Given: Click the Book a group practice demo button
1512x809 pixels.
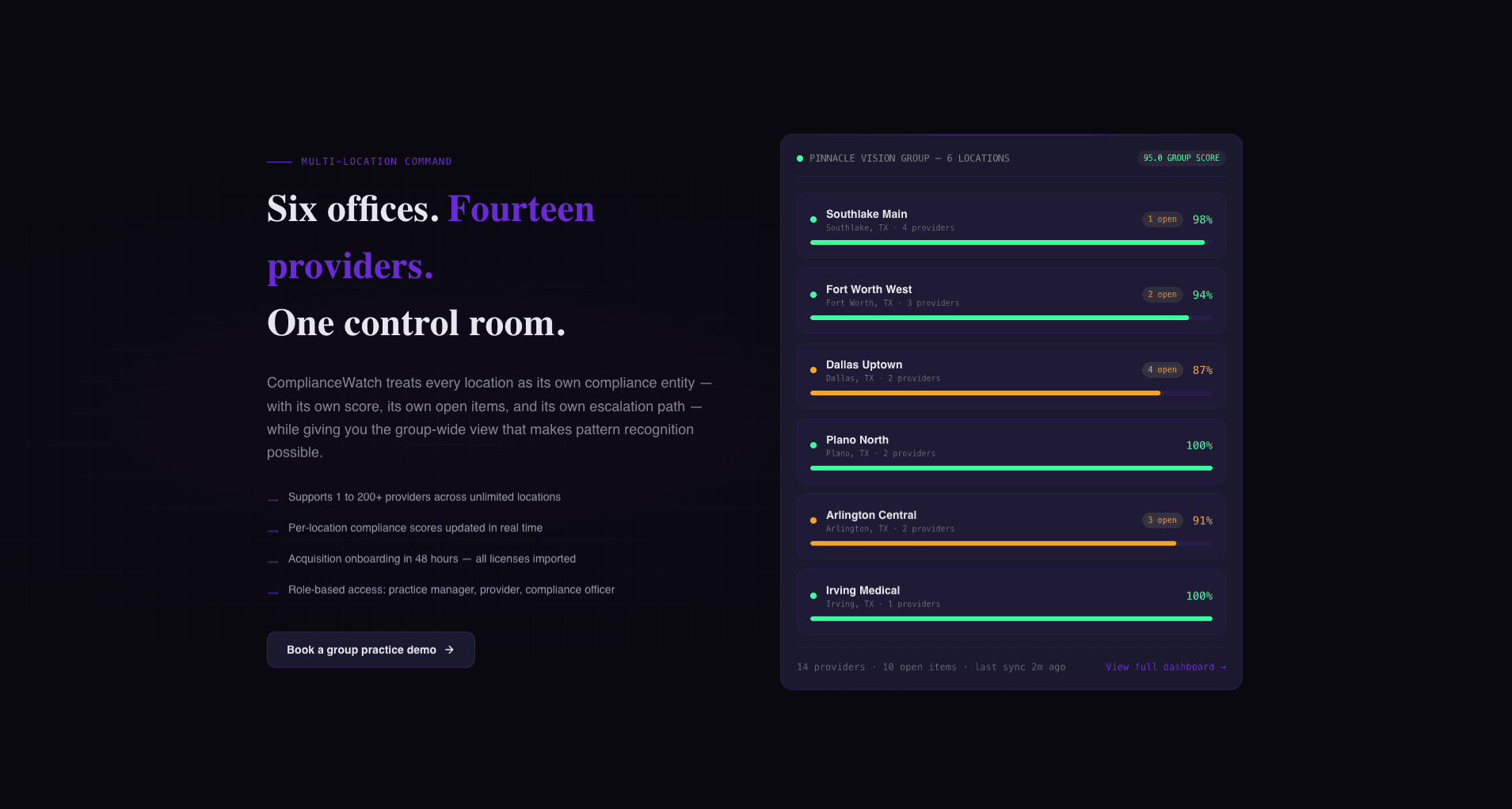Looking at the screenshot, I should point(371,650).
